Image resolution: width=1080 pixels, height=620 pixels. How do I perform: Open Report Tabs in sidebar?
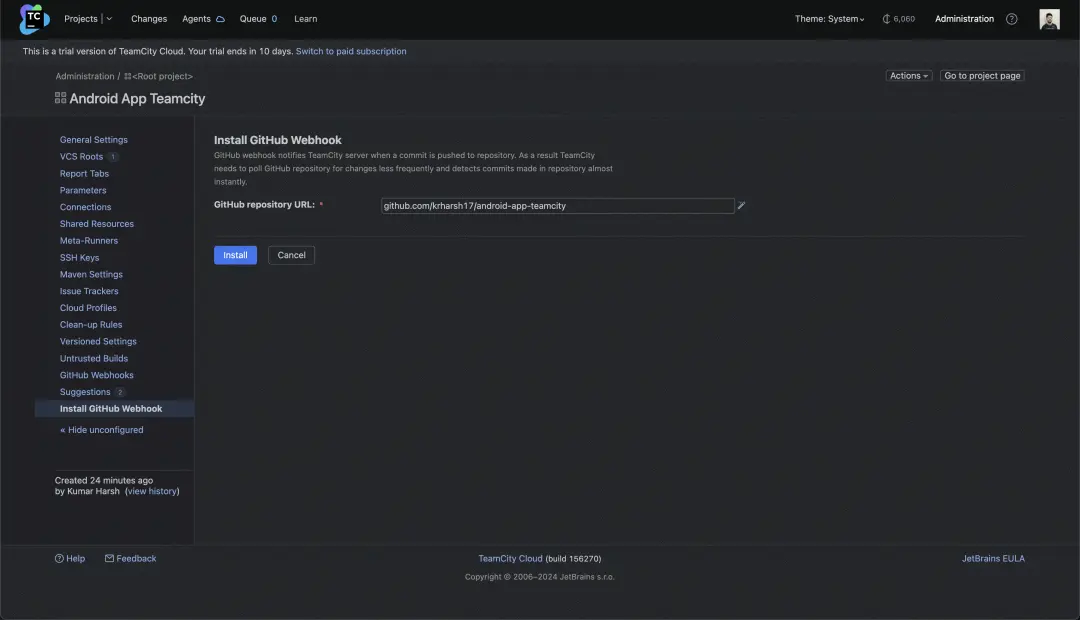(84, 174)
